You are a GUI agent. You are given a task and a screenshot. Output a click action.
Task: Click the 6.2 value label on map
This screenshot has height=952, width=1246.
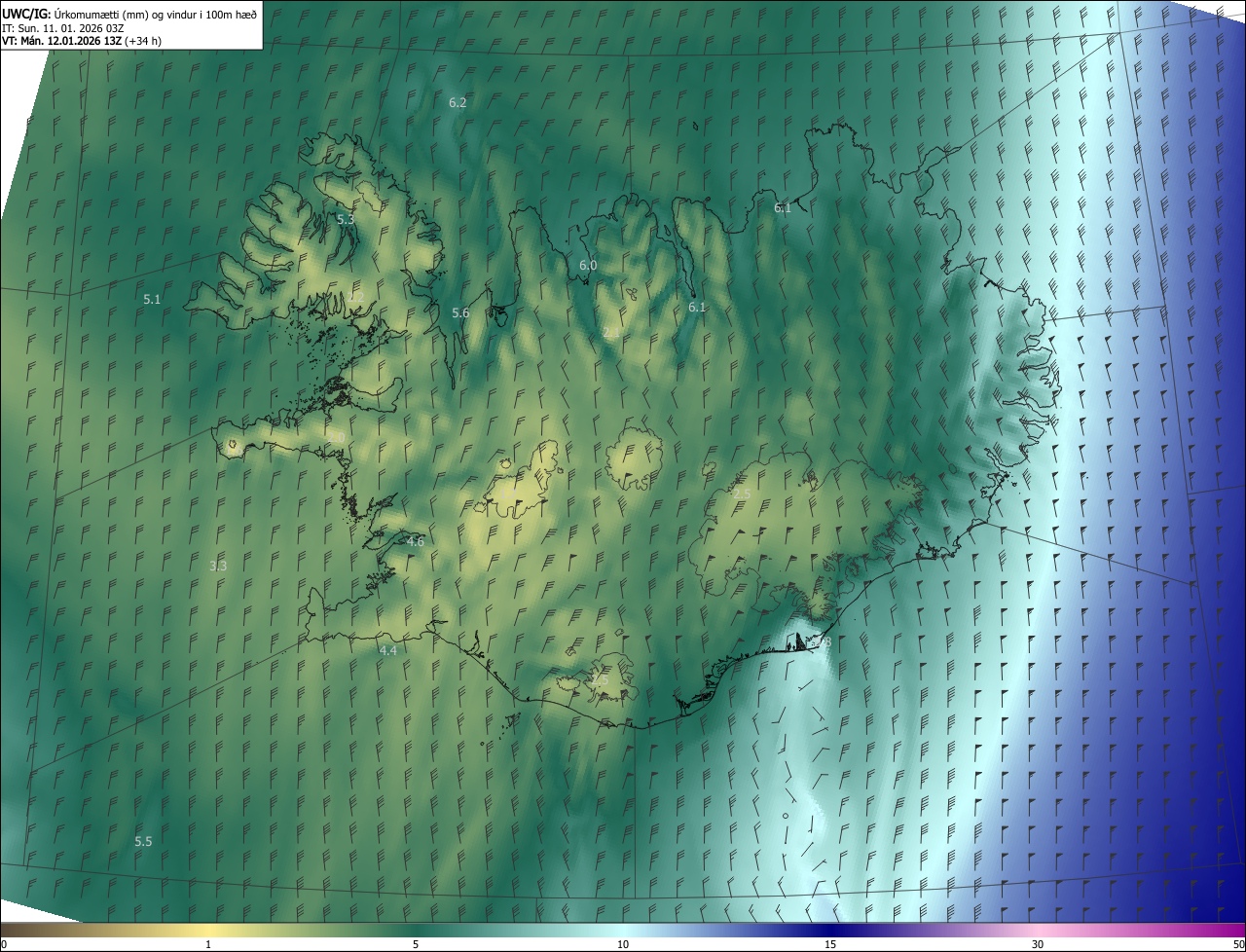pyautogui.click(x=458, y=102)
